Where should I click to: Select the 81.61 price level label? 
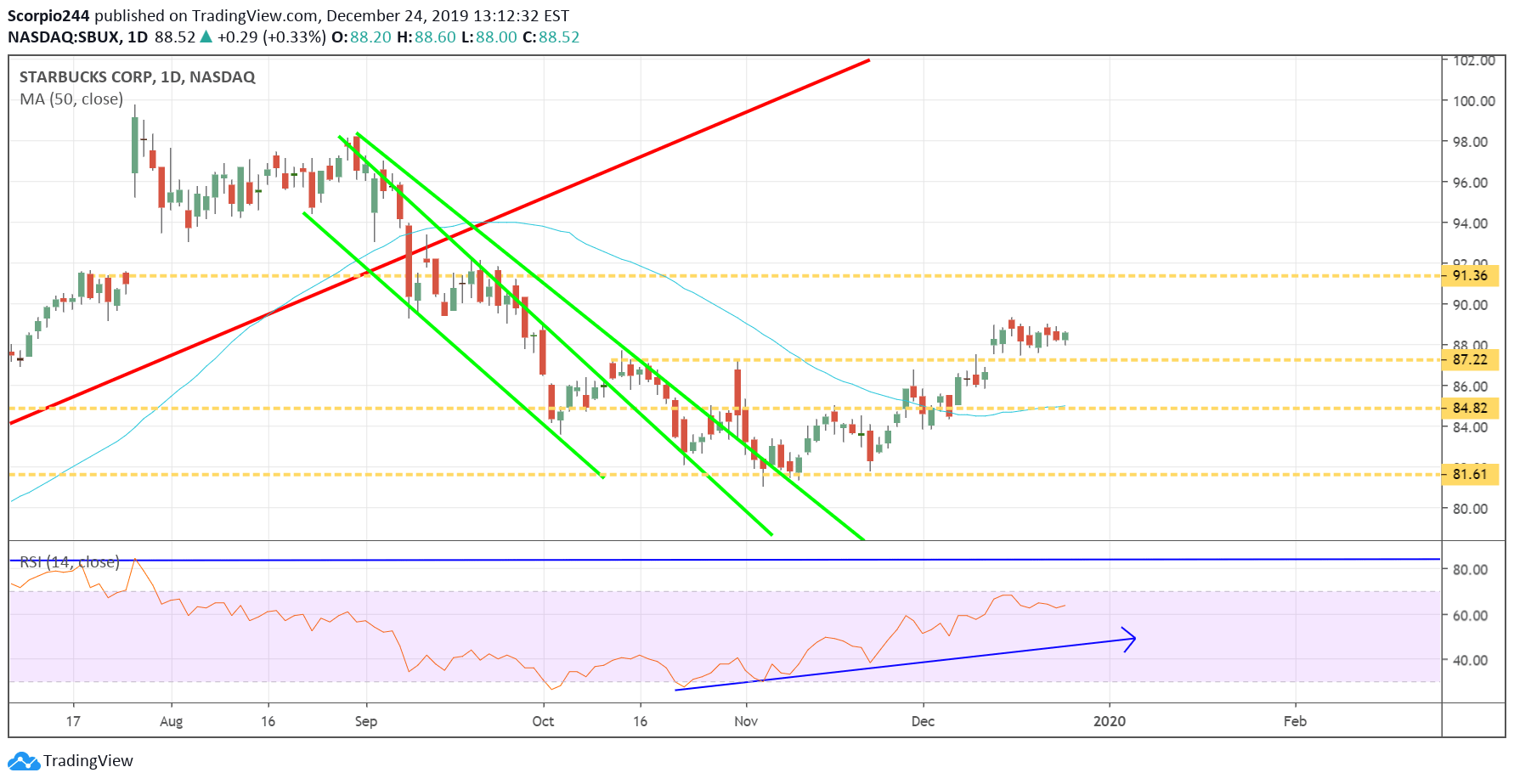pos(1471,474)
